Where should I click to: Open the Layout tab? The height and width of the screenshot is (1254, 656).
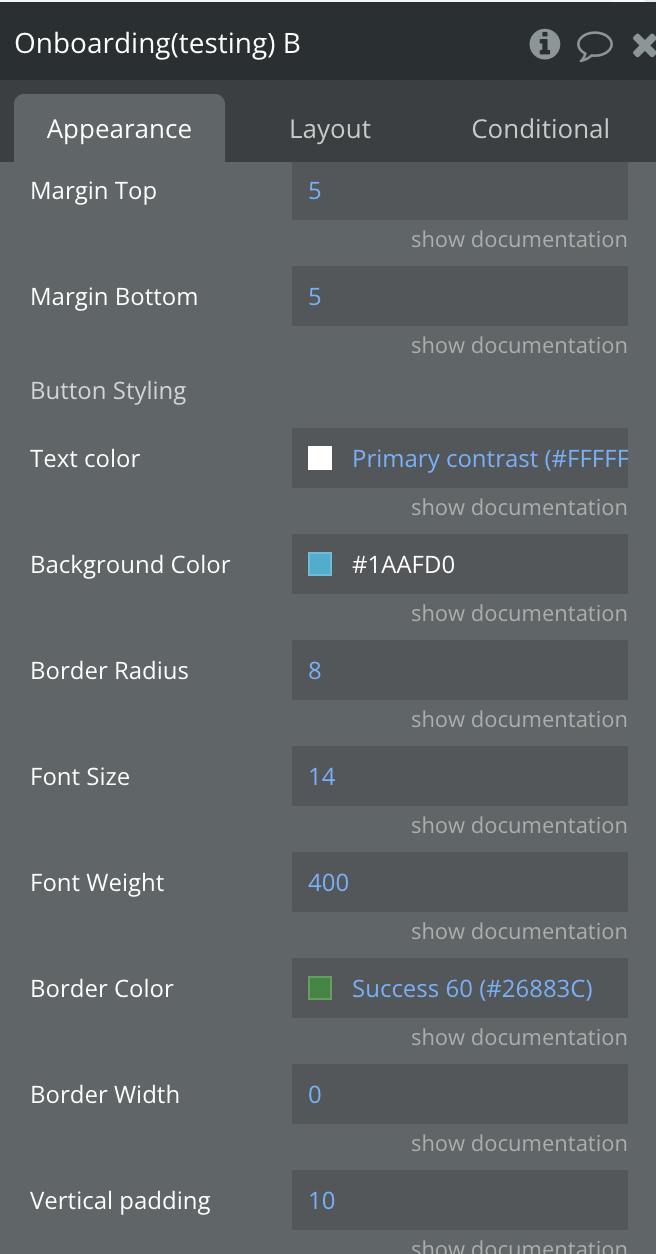(329, 129)
